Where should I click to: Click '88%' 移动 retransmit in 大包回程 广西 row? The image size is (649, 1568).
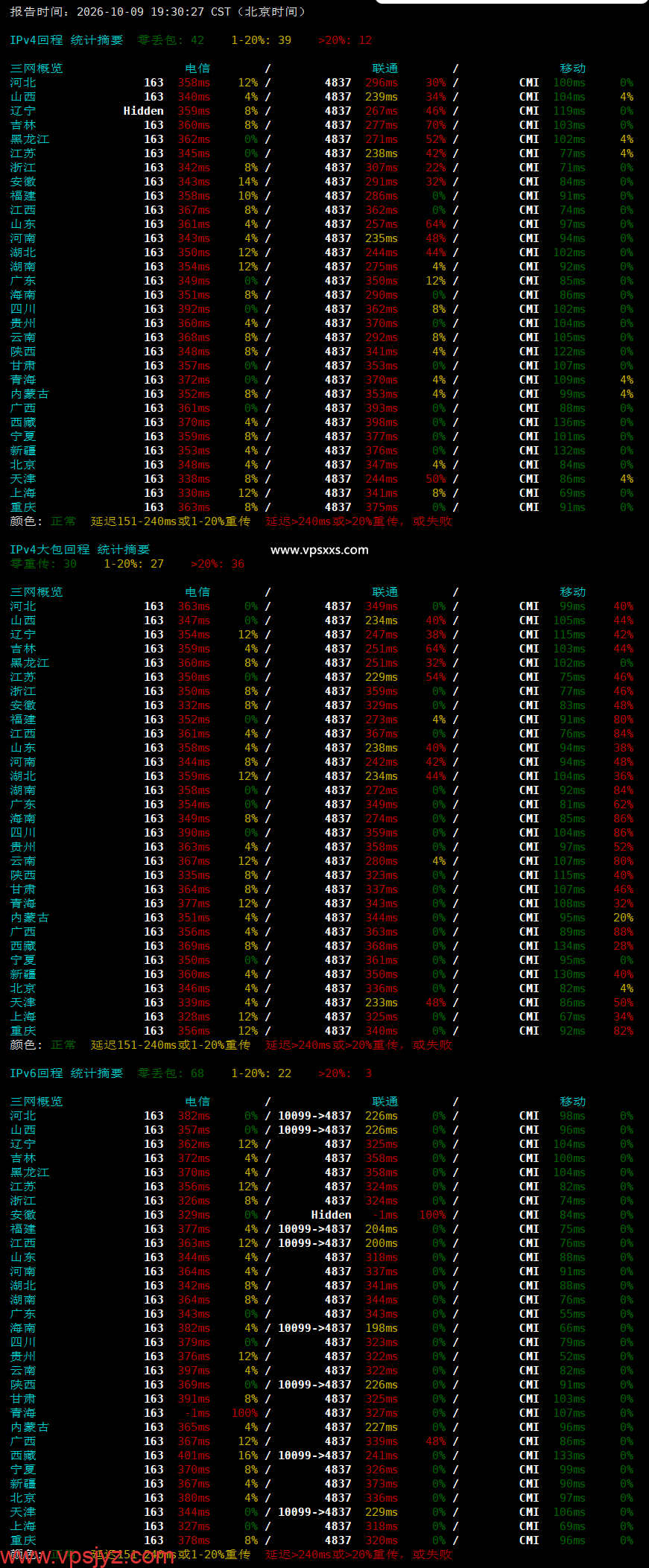pyautogui.click(x=624, y=932)
